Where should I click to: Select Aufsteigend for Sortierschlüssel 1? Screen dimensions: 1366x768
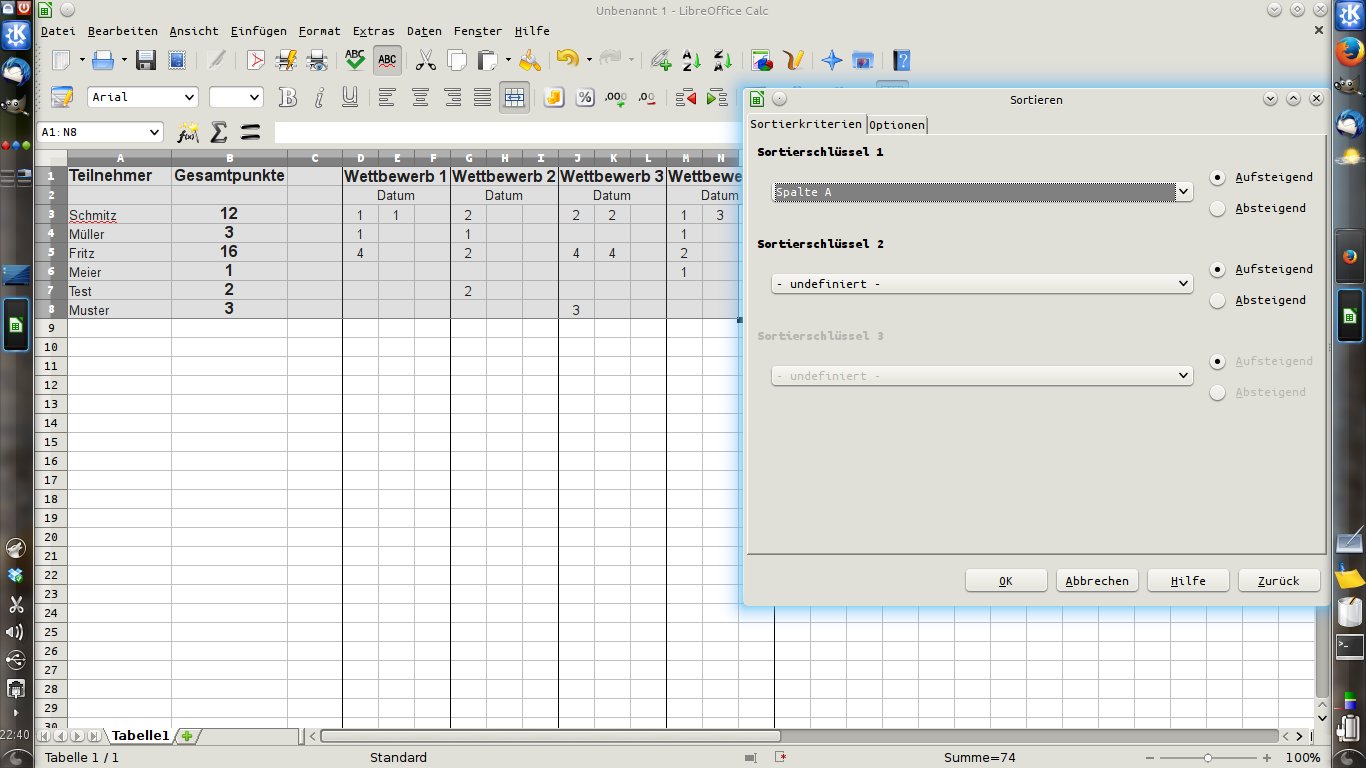(x=1217, y=177)
